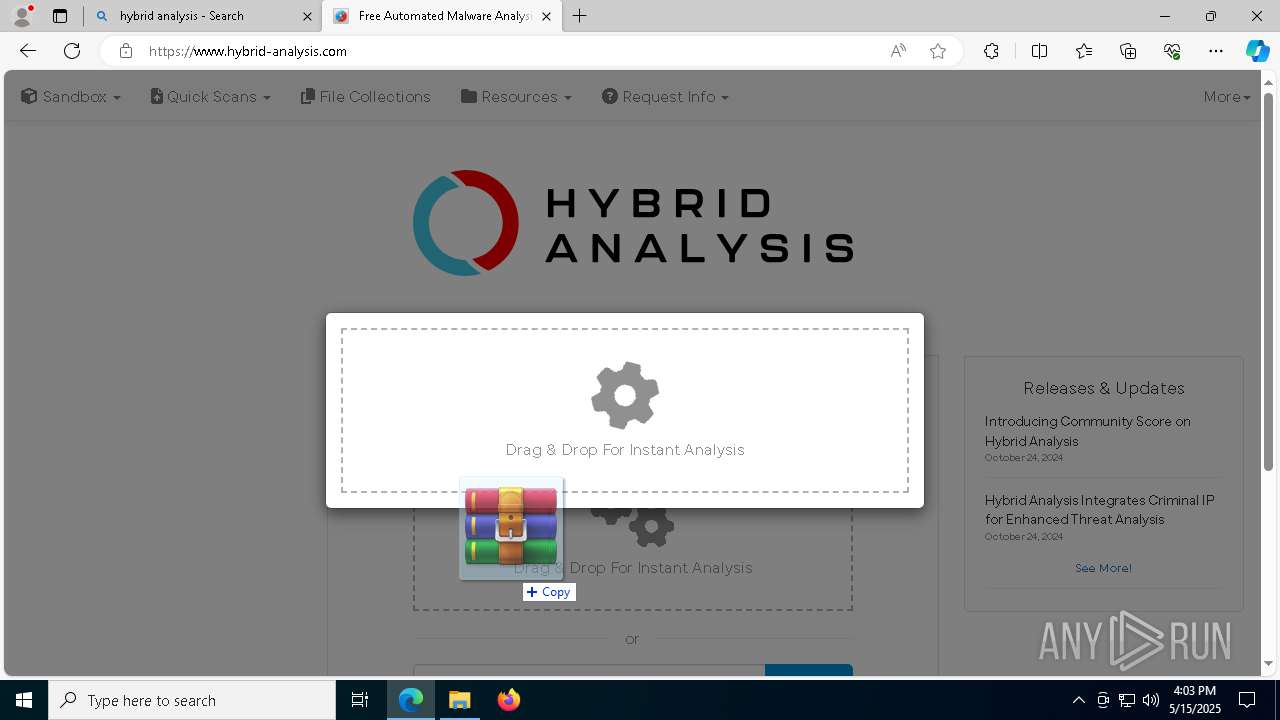Open 'Hybrid Analysis Integrates Criminal IP' article
1280x720 pixels.
pyautogui.click(x=1099, y=510)
